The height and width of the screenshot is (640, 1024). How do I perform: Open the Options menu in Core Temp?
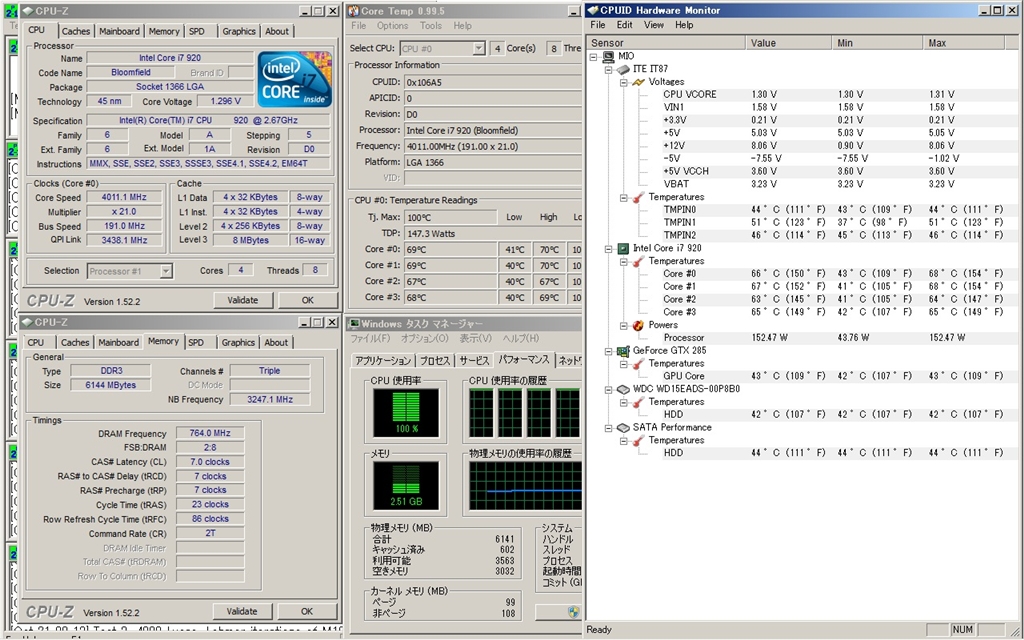click(x=392, y=26)
